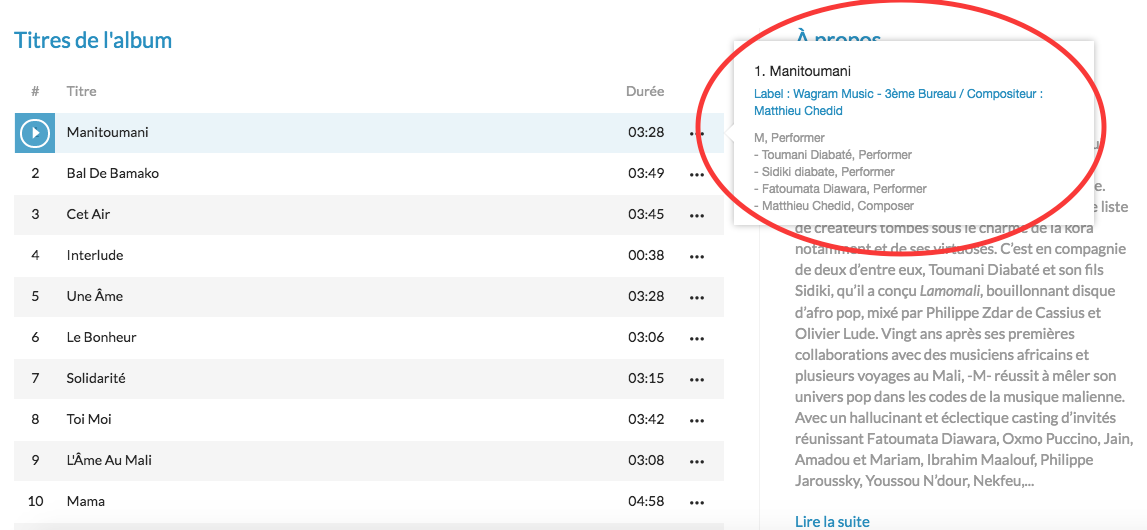Open more options for Toi Moi
This screenshot has height=530, width=1147.
(x=696, y=420)
